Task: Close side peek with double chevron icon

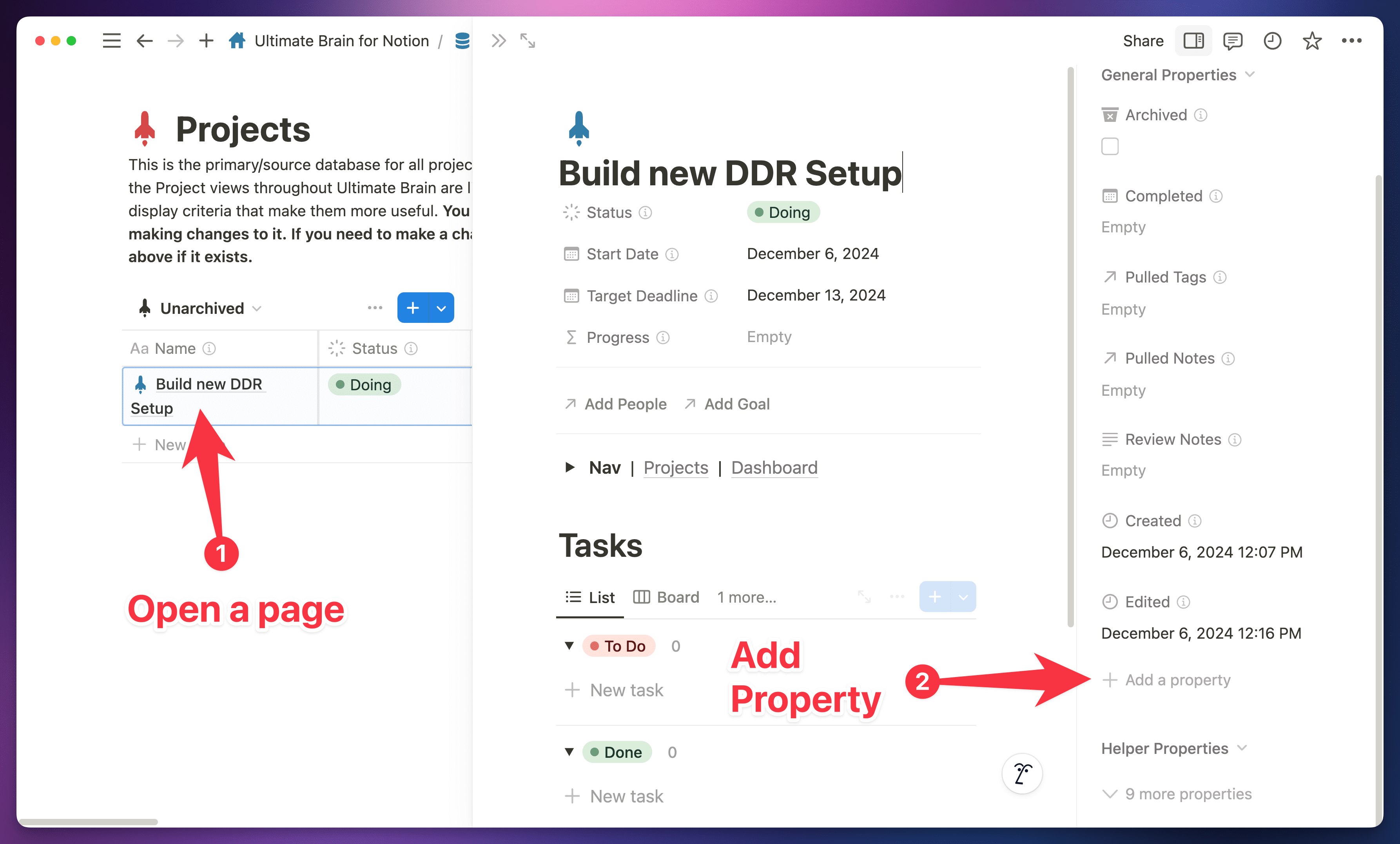Action: point(498,41)
